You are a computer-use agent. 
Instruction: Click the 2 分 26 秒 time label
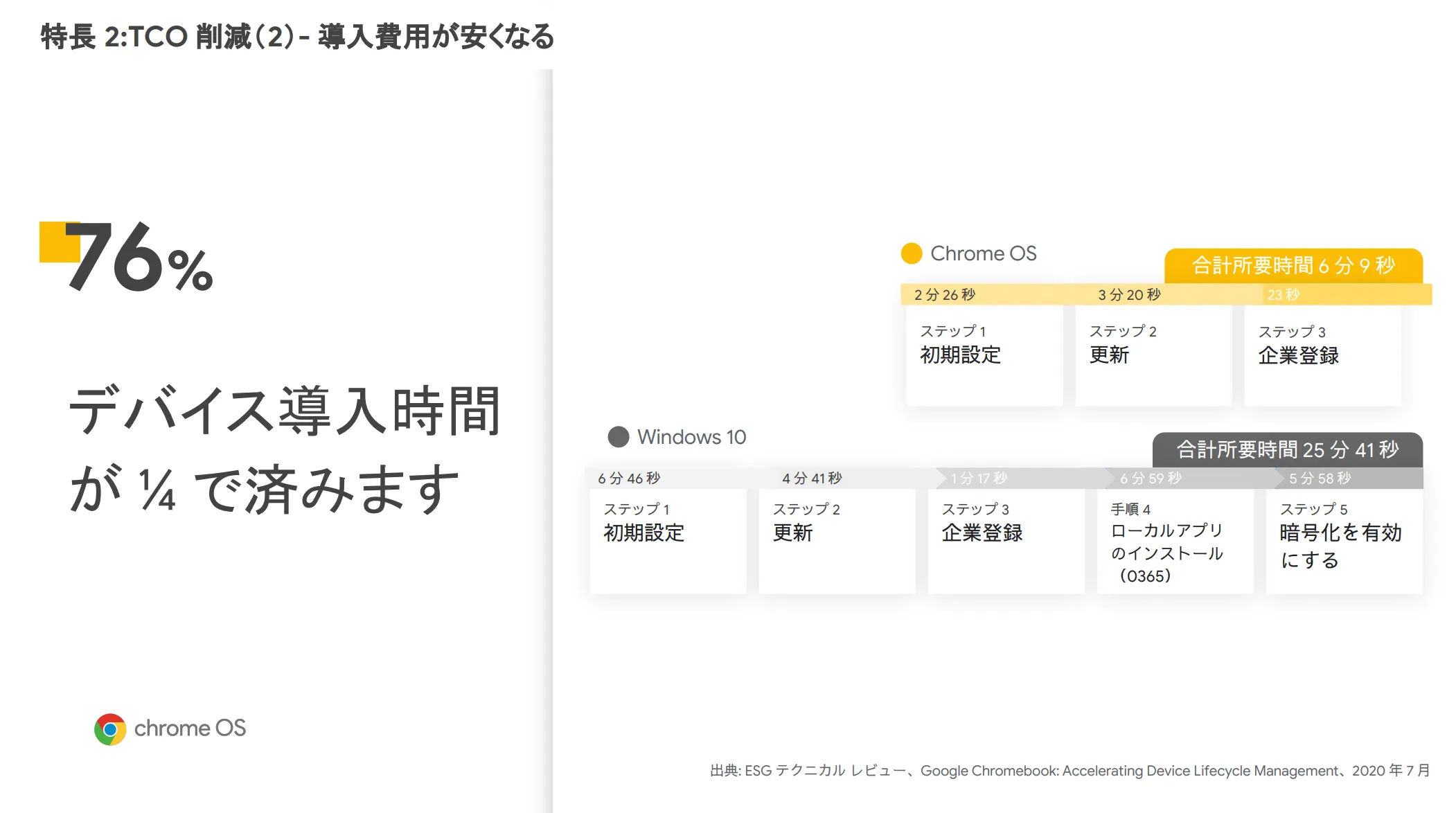pos(945,295)
